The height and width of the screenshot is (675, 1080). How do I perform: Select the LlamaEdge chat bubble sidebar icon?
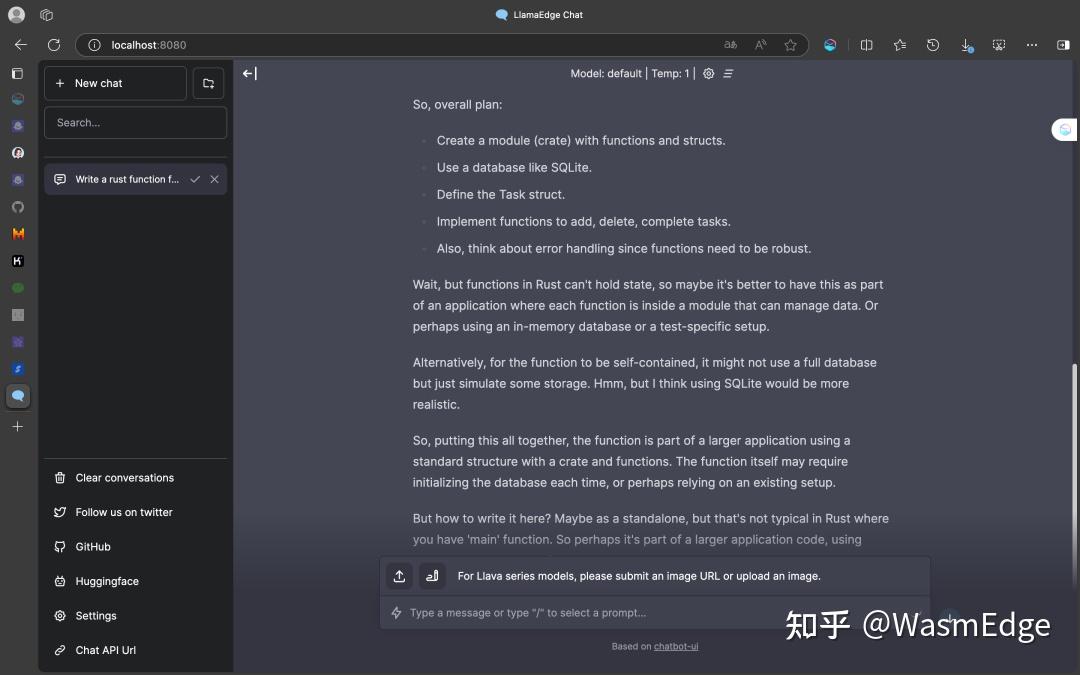click(17, 396)
